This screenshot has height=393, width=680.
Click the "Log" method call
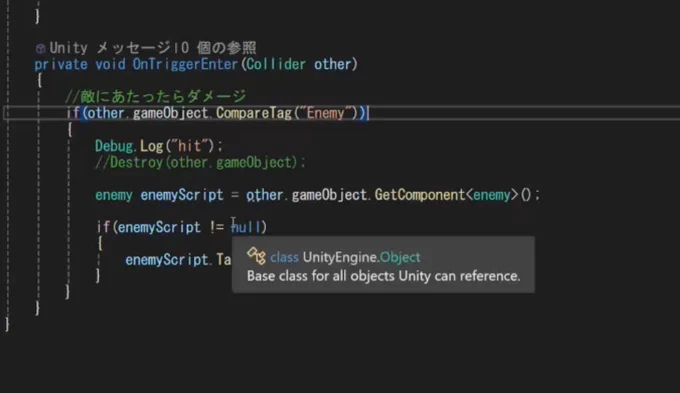pos(151,146)
